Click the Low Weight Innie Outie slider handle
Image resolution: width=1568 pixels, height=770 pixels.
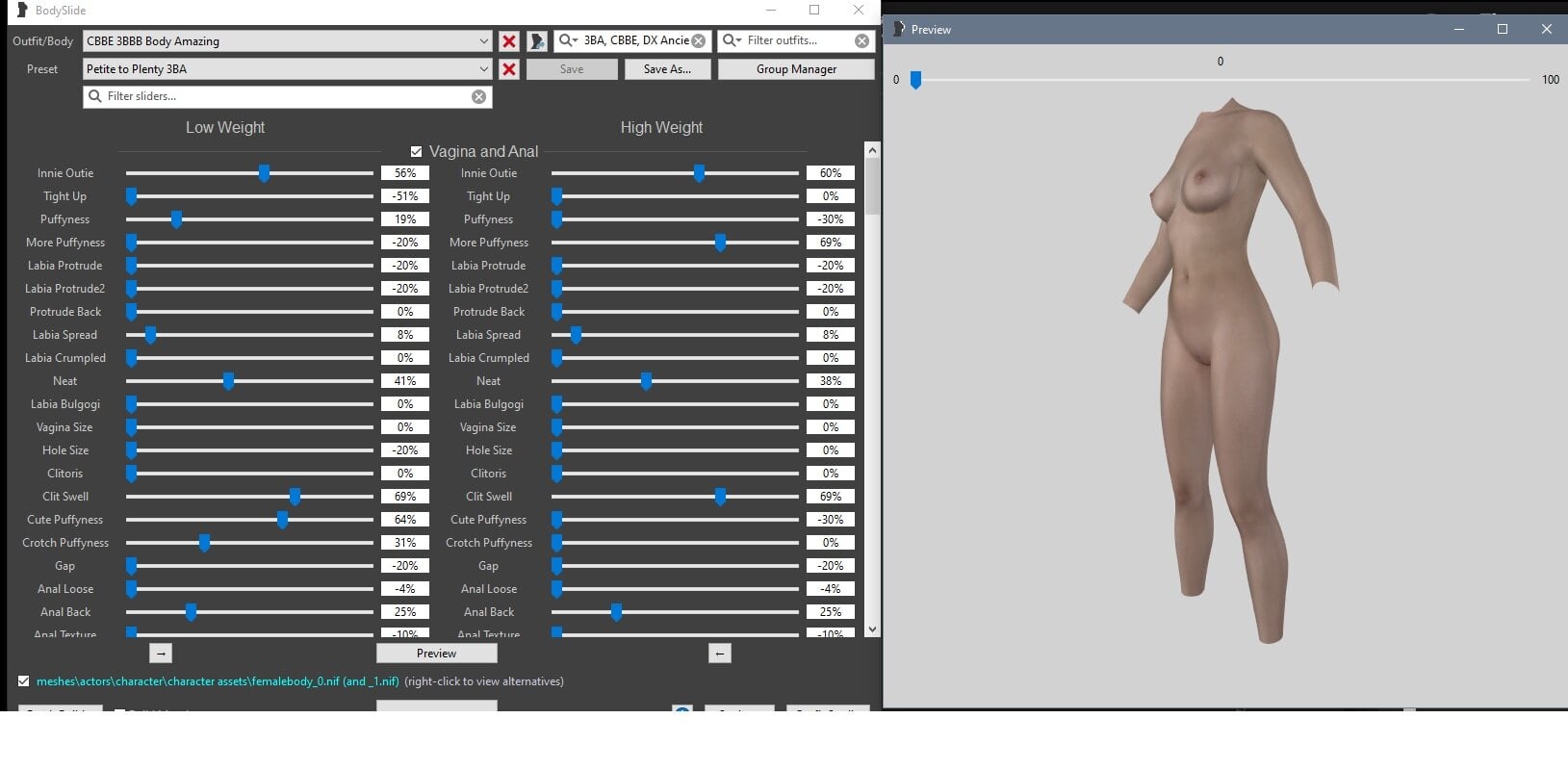tap(264, 173)
